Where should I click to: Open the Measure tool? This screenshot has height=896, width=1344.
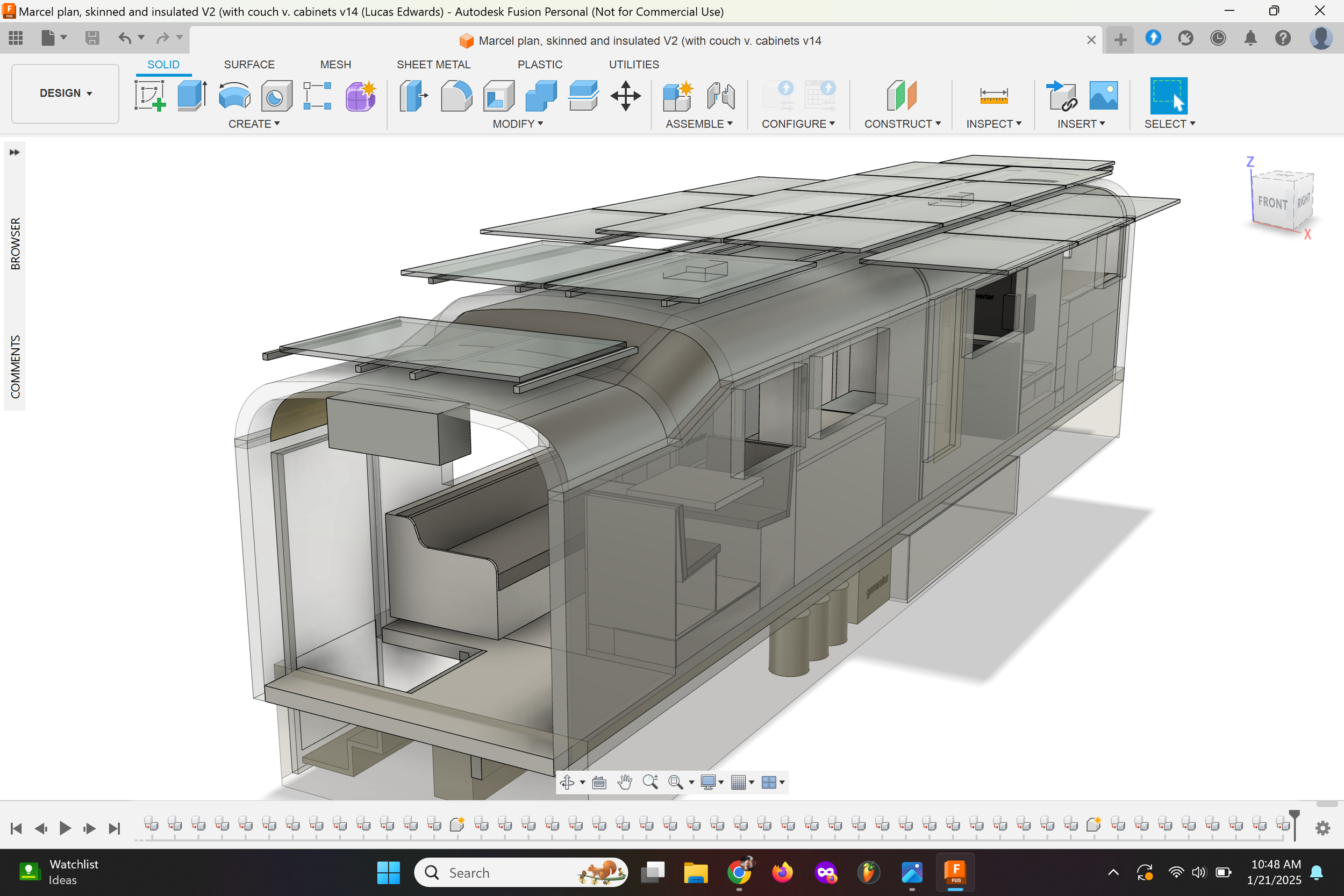point(993,96)
